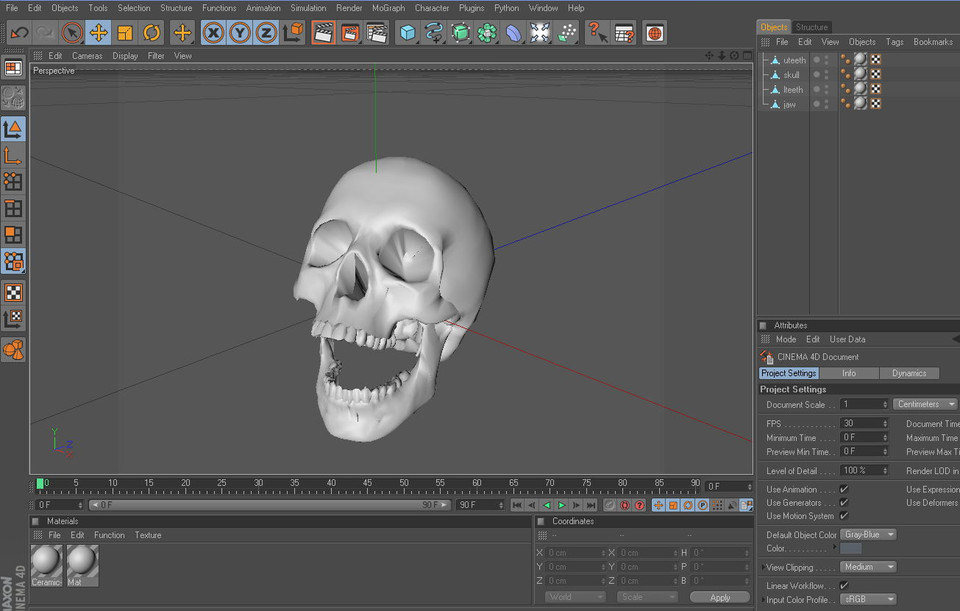Open the MoGraph menu
The image size is (960, 611).
387,7
